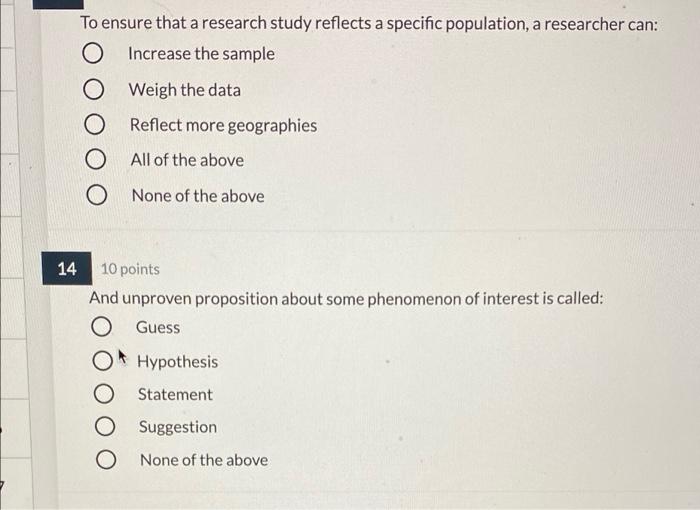Screen dimensions: 700x510
Task: Click the question number 14 badge
Action: coord(67,269)
